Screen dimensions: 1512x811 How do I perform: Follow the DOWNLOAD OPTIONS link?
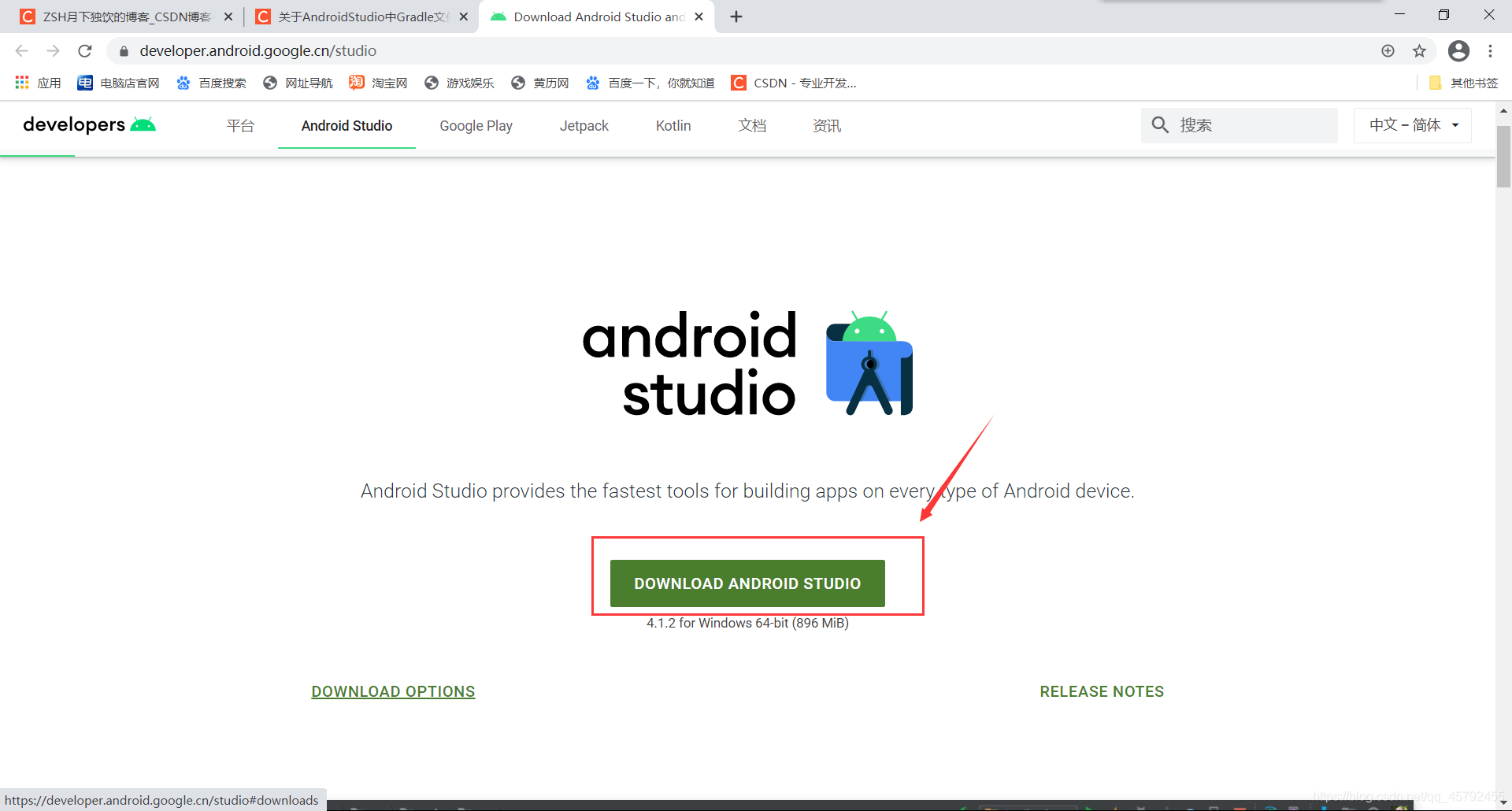coord(393,691)
